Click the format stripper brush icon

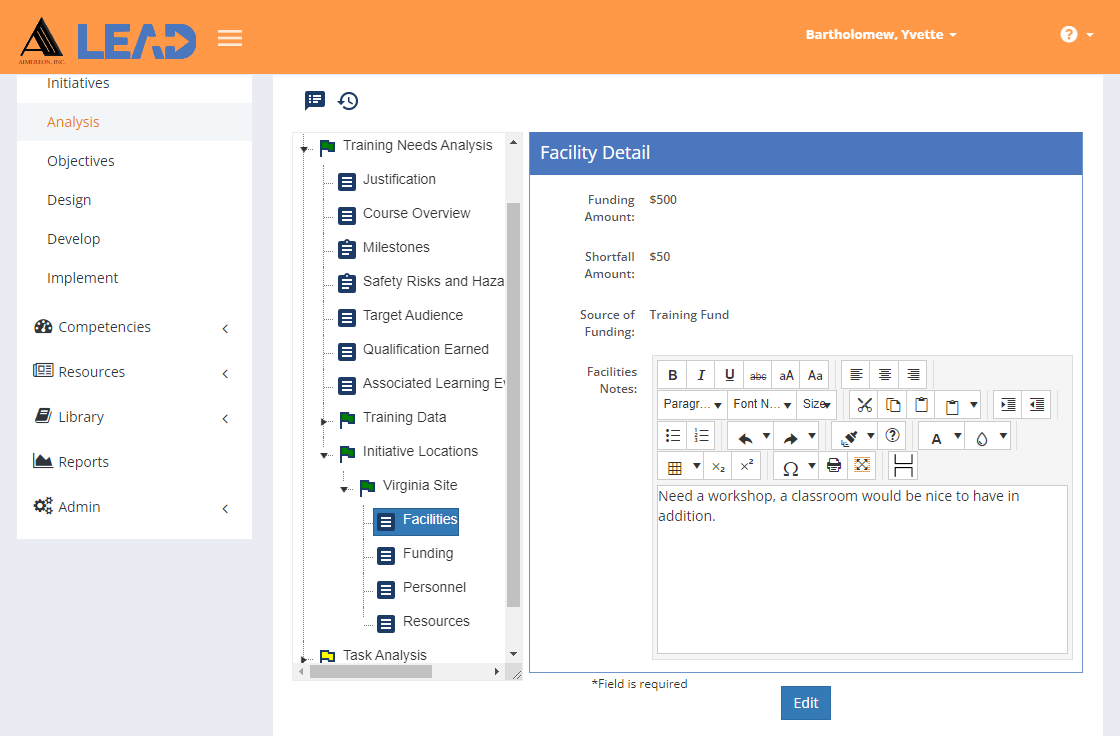[849, 437]
